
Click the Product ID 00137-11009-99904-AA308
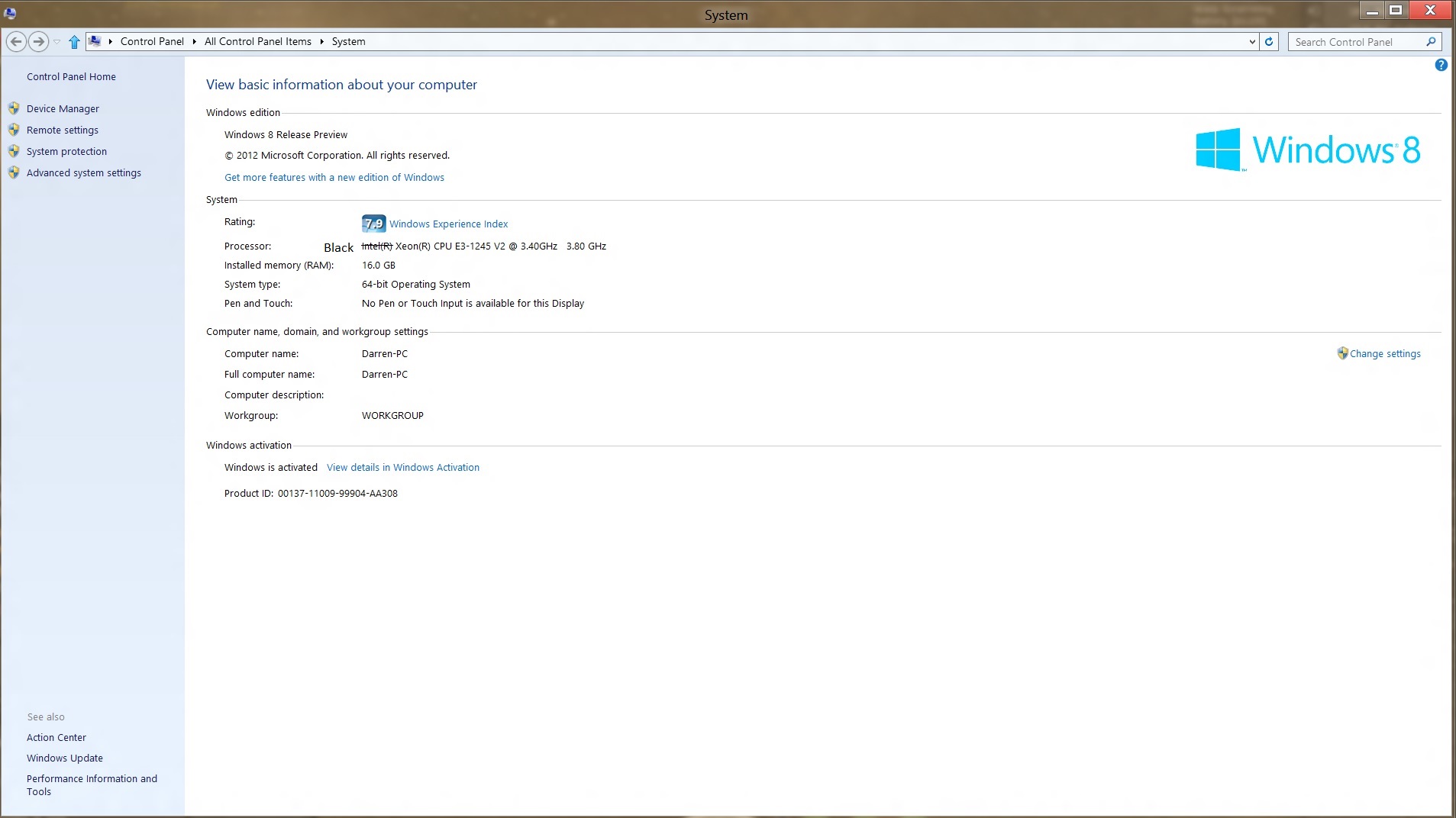[x=337, y=494]
